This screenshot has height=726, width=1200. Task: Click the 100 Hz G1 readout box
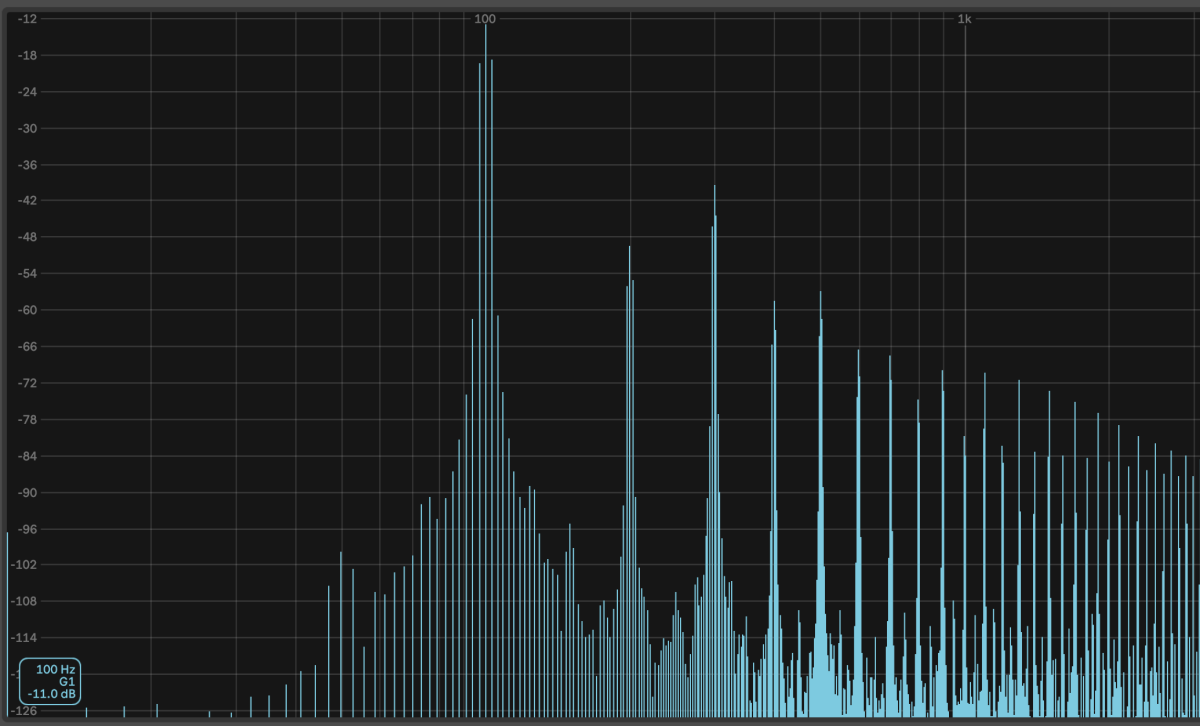click(50, 681)
